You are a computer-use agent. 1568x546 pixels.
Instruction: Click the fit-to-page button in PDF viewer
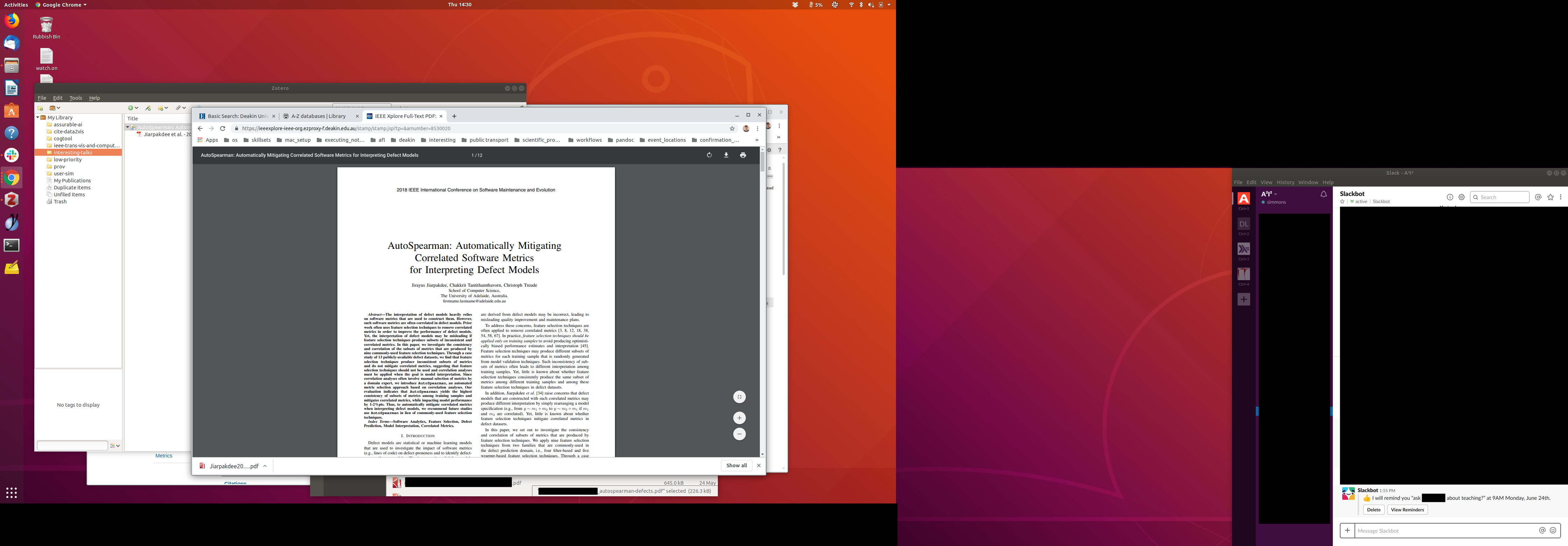739,397
